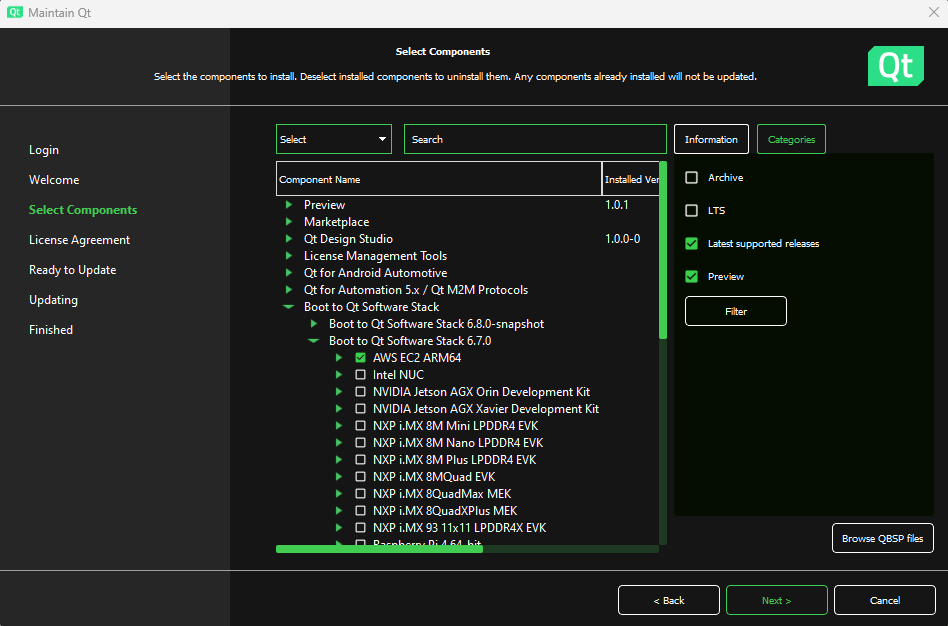Collapse the Boot to Qt Software Stack node

[289, 307]
